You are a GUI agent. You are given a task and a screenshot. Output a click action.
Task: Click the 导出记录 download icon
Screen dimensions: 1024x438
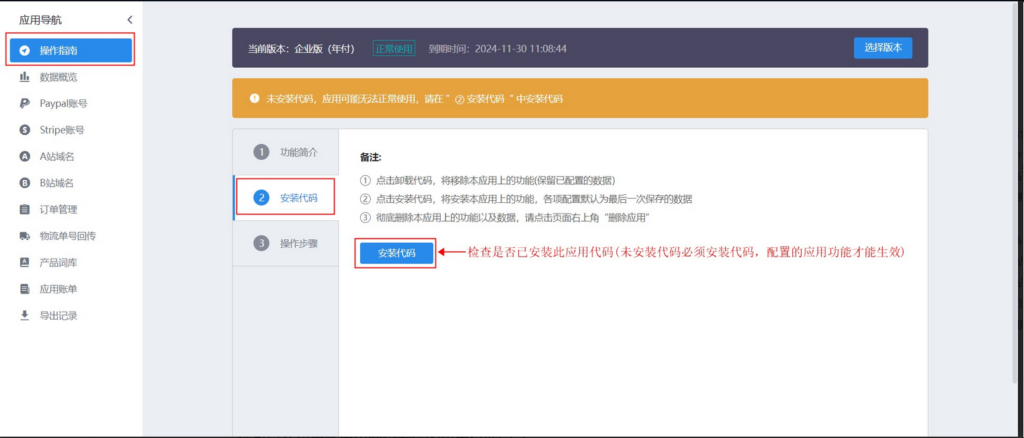click(24, 316)
